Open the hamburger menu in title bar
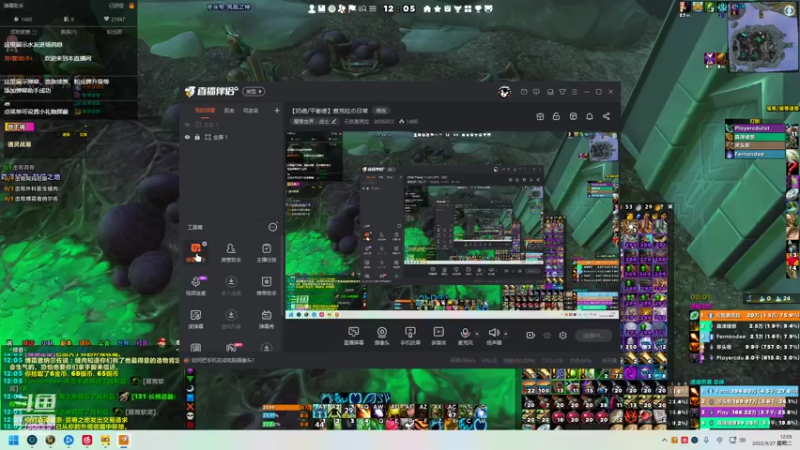This screenshot has width=800, height=450. [574, 92]
